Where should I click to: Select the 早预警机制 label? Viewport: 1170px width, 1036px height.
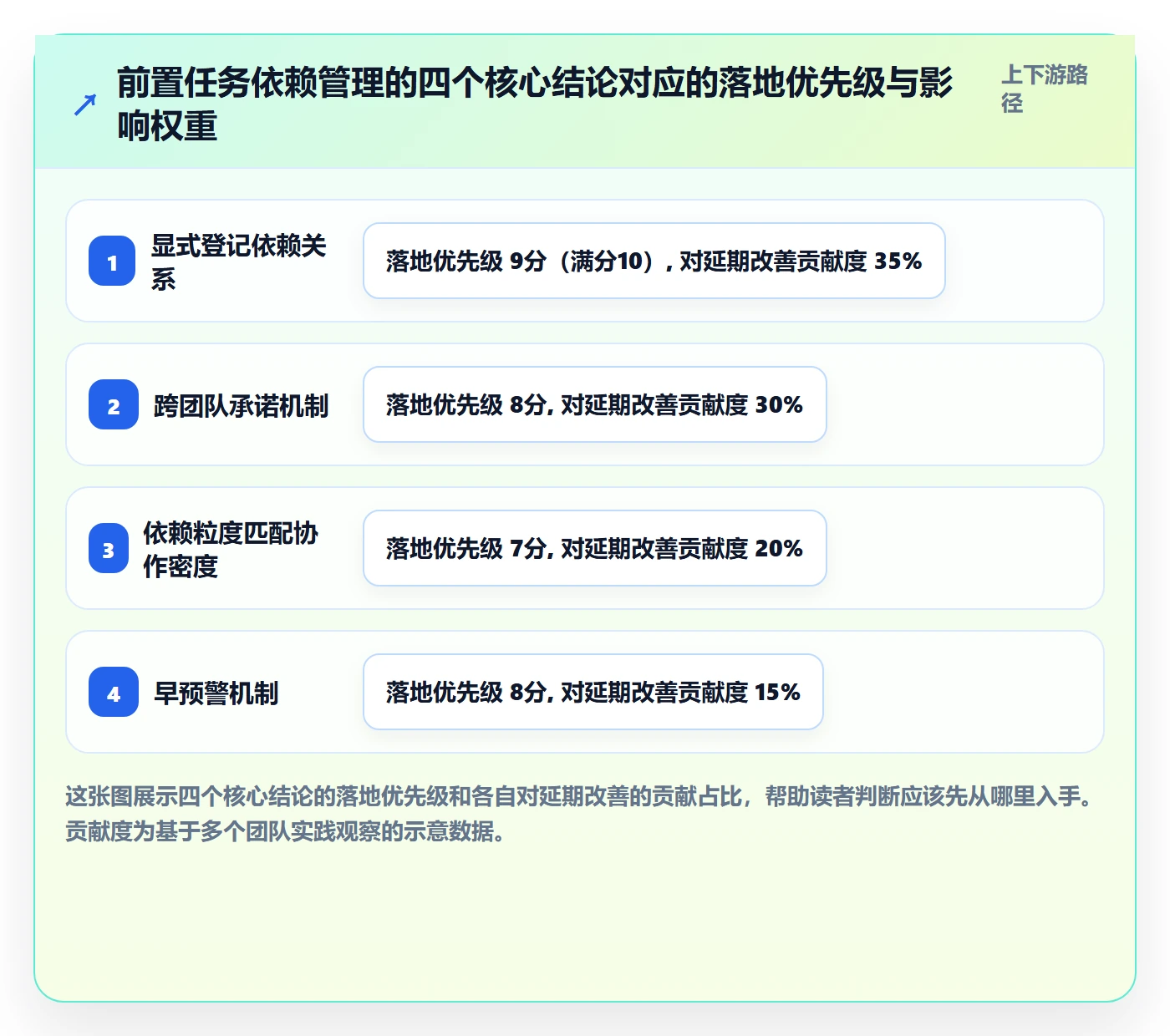point(216,693)
